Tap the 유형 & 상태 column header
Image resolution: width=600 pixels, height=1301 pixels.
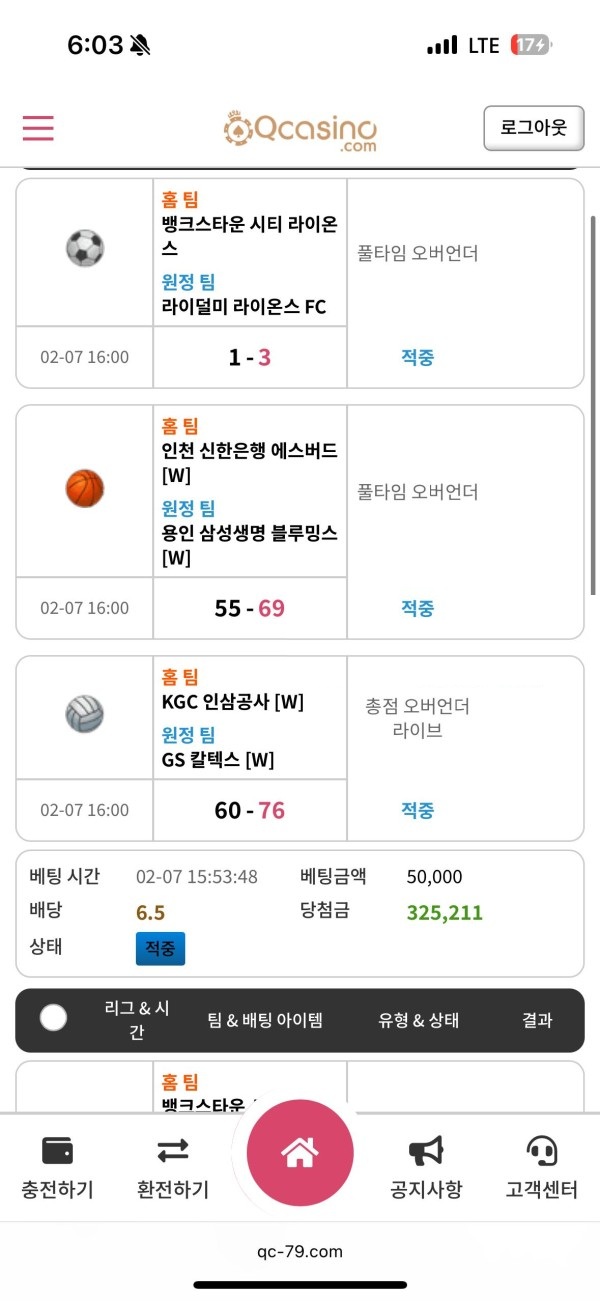pos(418,1020)
